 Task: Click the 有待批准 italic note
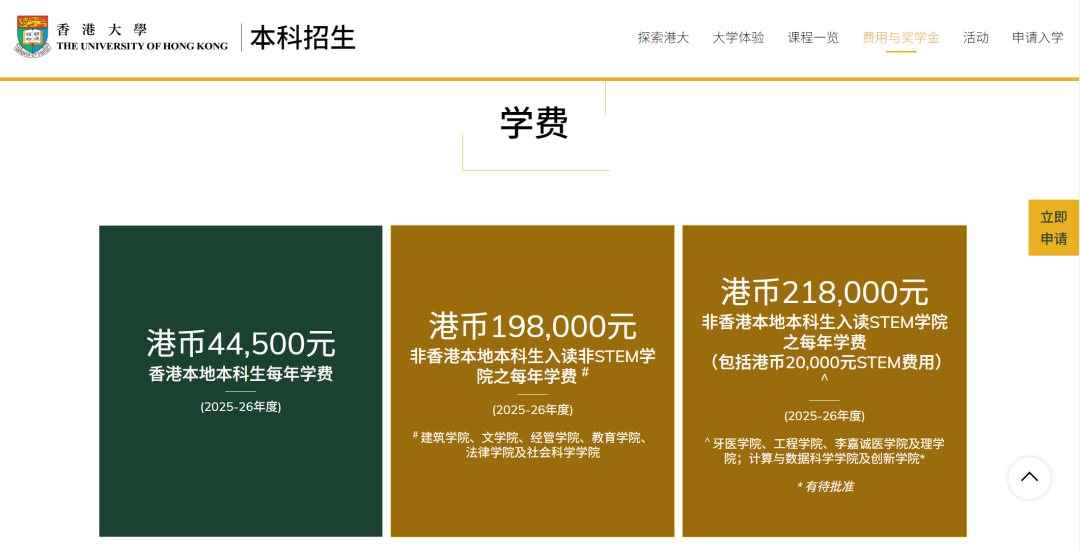click(x=825, y=486)
